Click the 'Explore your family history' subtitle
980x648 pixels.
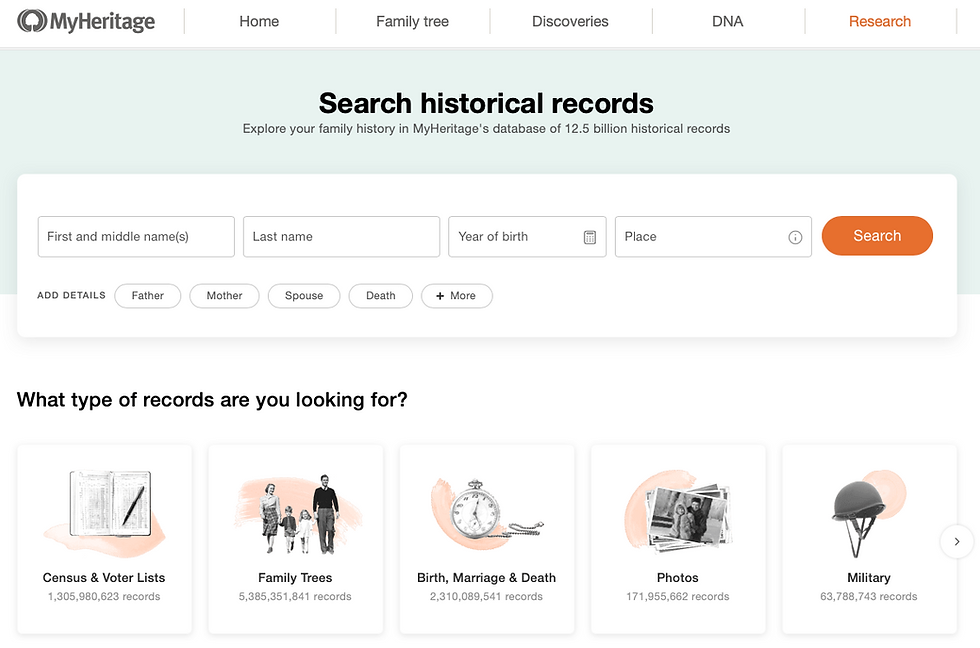pos(486,129)
